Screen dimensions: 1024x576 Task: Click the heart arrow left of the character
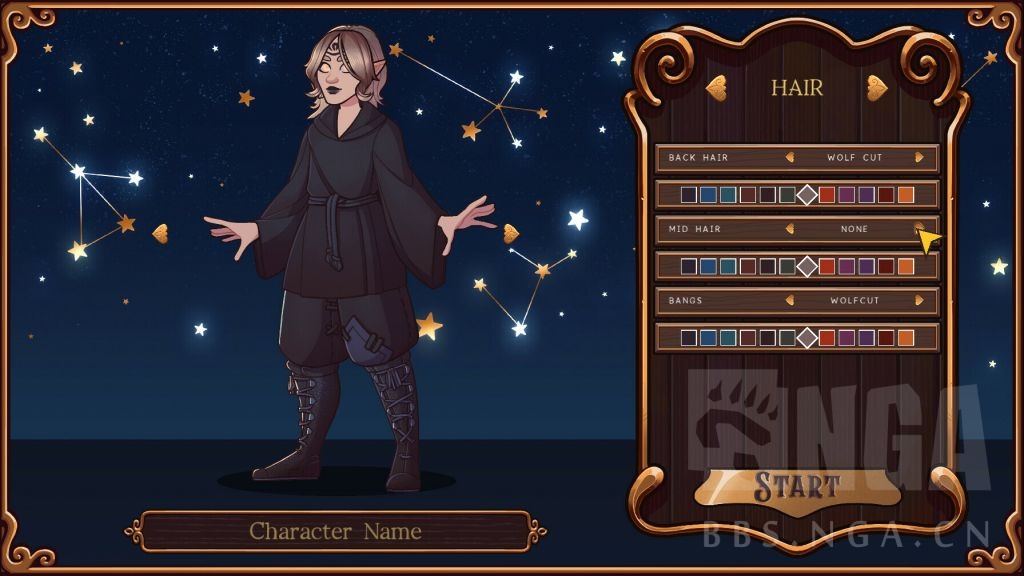(x=160, y=233)
